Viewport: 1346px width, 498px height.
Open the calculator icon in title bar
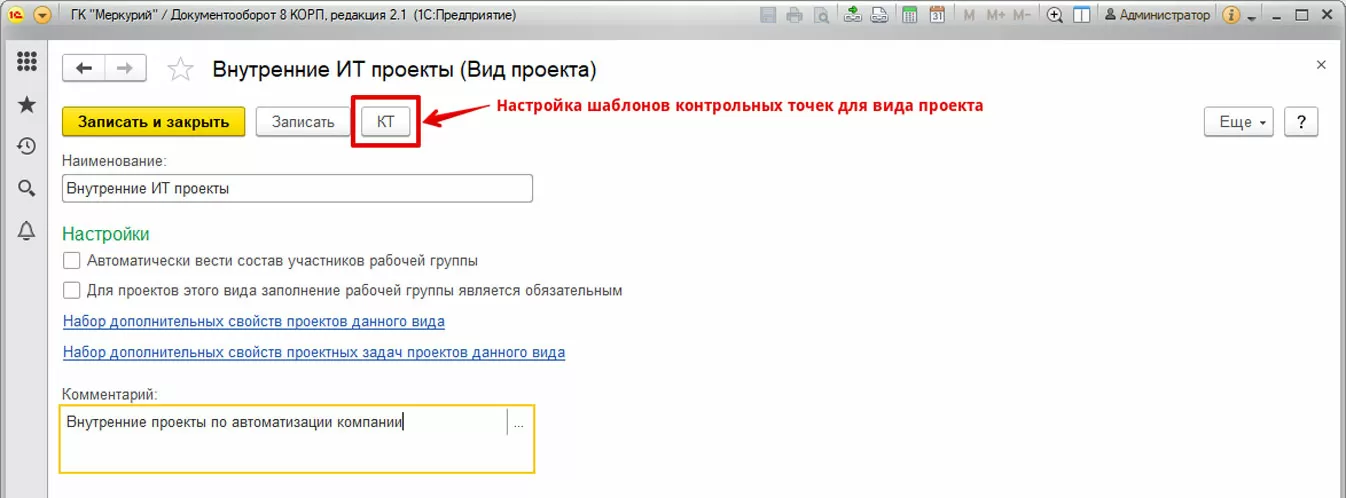point(910,15)
